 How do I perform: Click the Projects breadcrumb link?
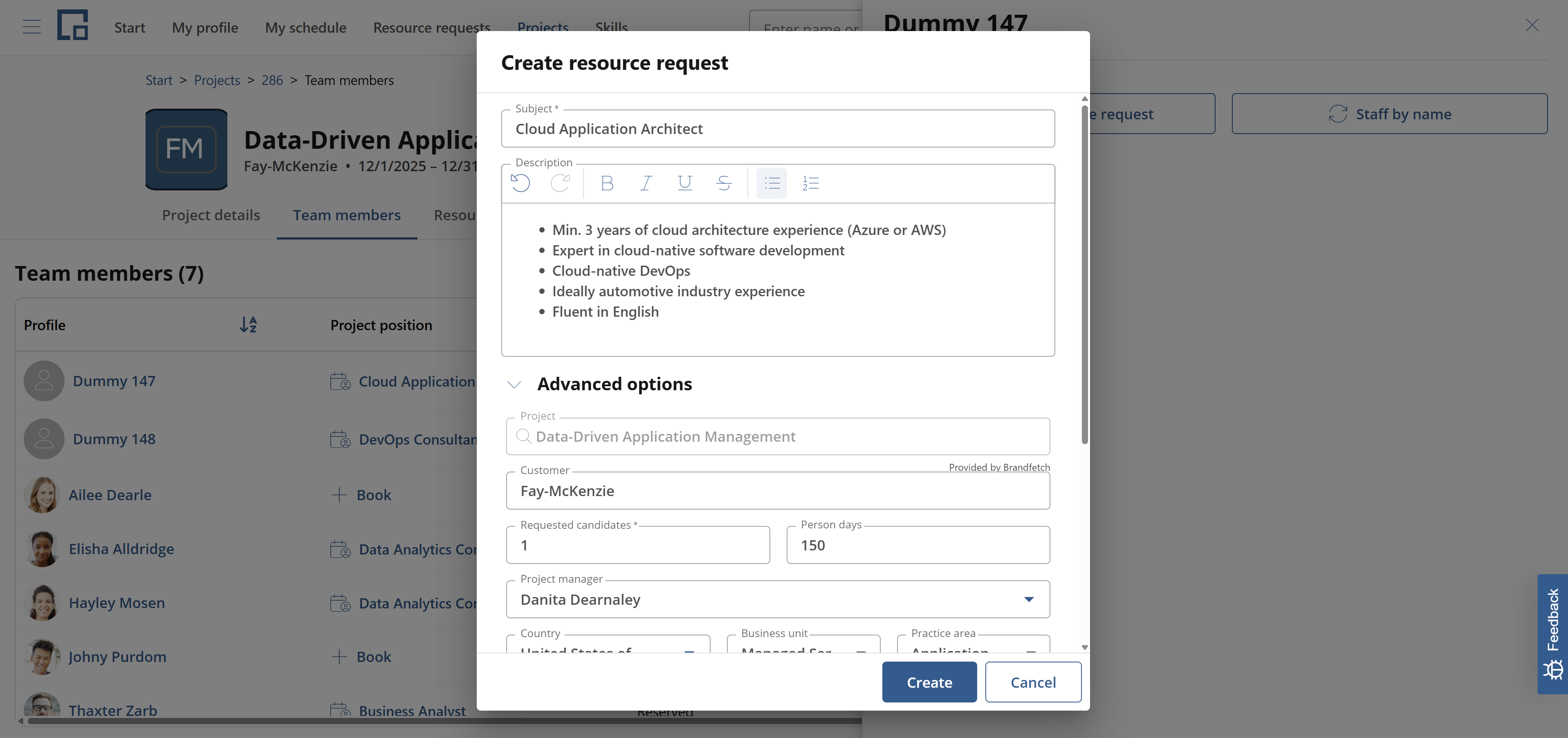click(x=217, y=81)
